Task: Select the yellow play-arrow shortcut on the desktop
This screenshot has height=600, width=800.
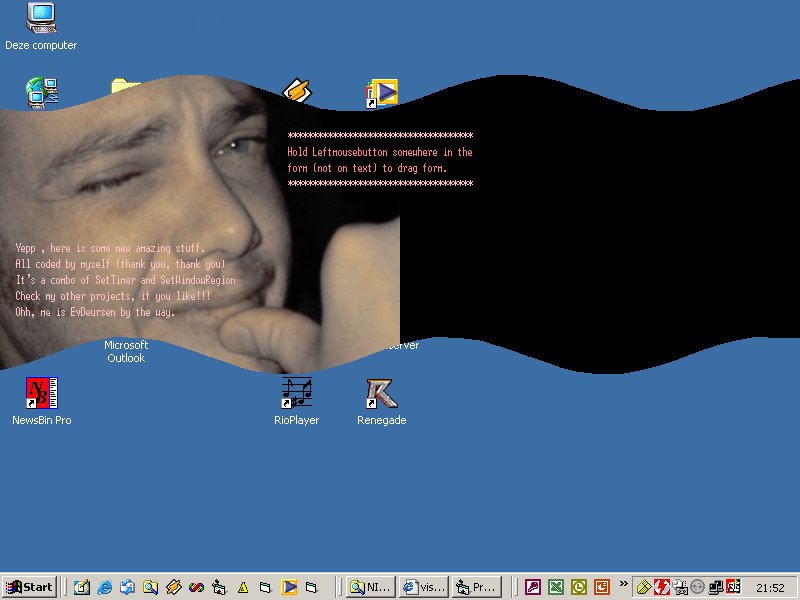Action: pos(382,93)
